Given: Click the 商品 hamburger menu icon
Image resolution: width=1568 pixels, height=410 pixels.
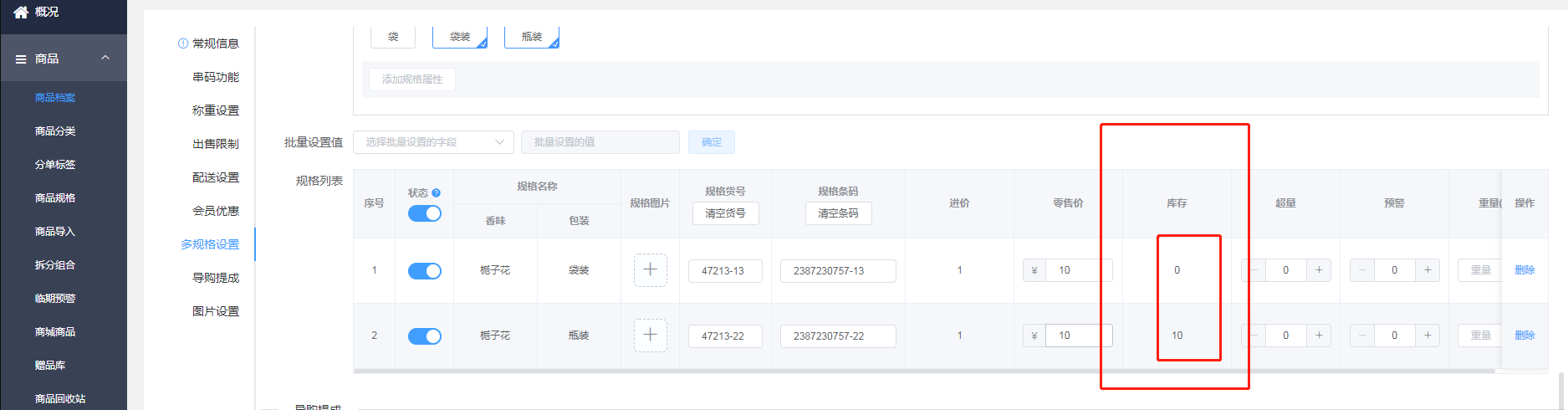Looking at the screenshot, I should point(21,59).
